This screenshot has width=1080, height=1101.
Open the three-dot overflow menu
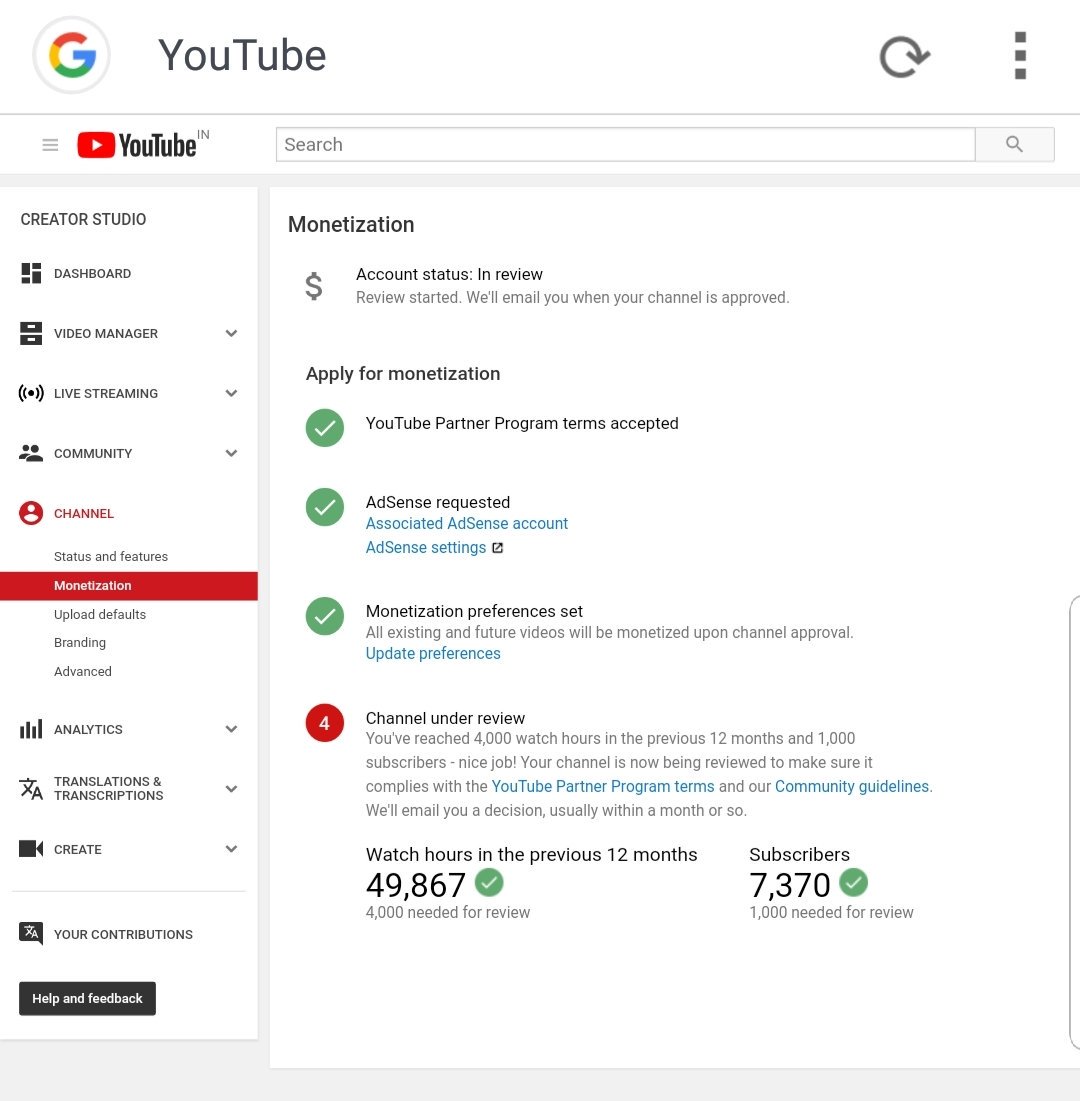click(1020, 55)
